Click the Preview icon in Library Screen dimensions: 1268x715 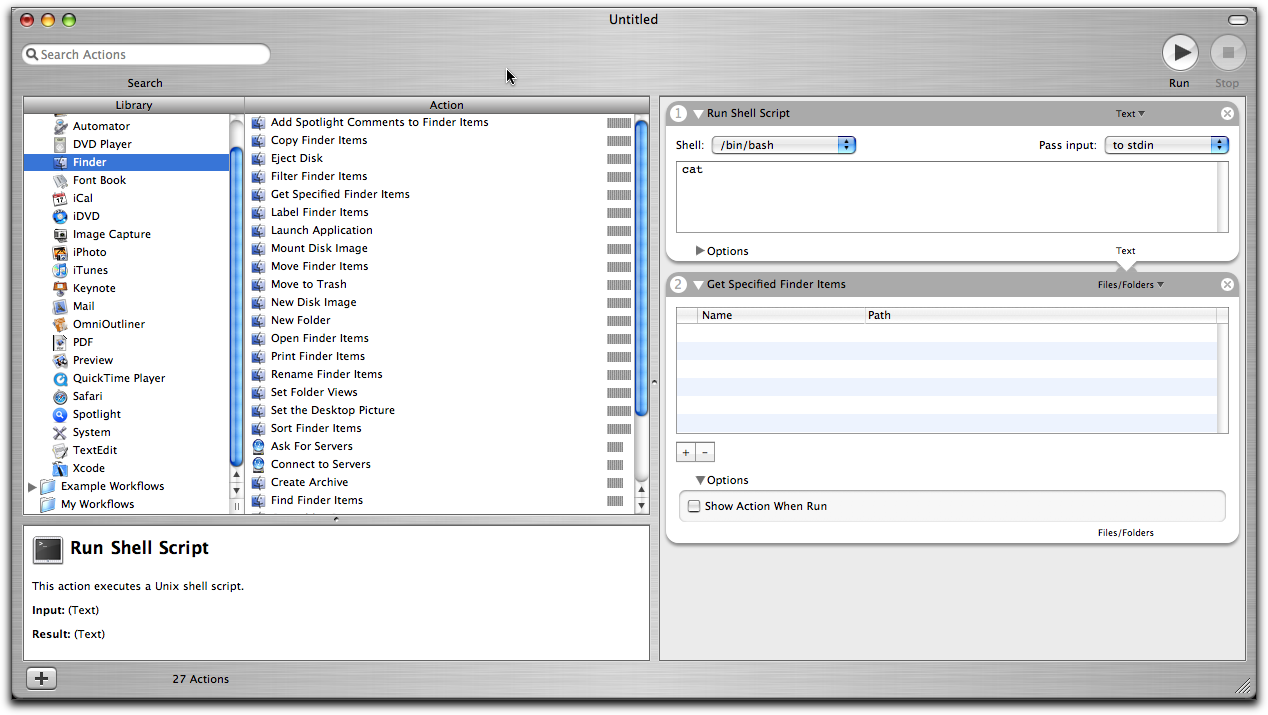[x=60, y=360]
